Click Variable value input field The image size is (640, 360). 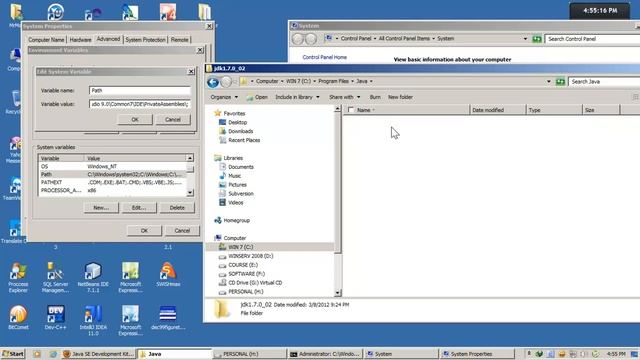click(x=140, y=104)
